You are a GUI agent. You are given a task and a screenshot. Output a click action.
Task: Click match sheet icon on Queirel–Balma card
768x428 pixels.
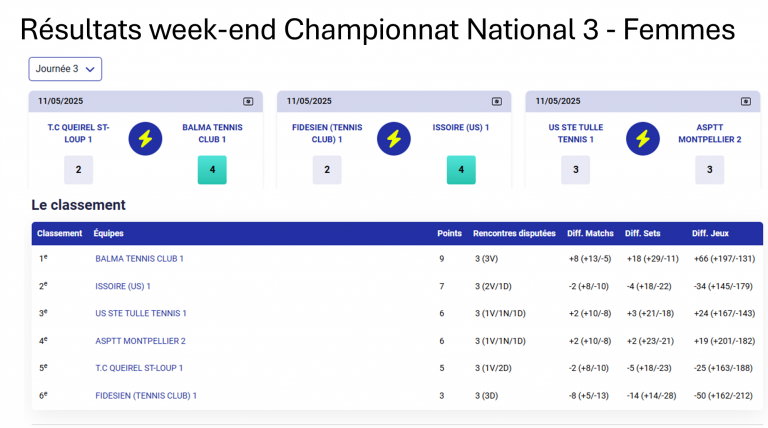pyautogui.click(x=248, y=101)
